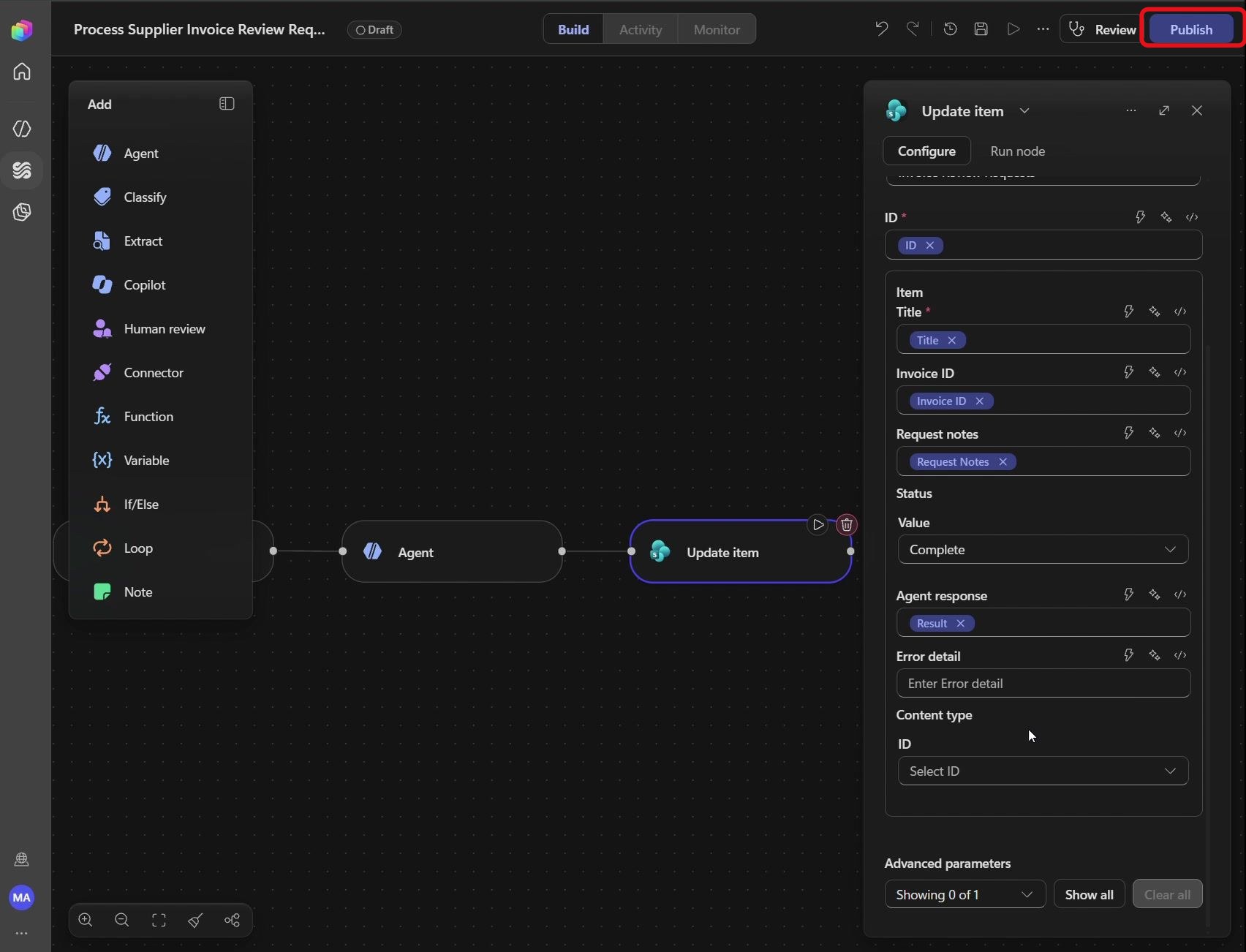Switch to the Activity tab
1246x952 pixels.
point(641,29)
